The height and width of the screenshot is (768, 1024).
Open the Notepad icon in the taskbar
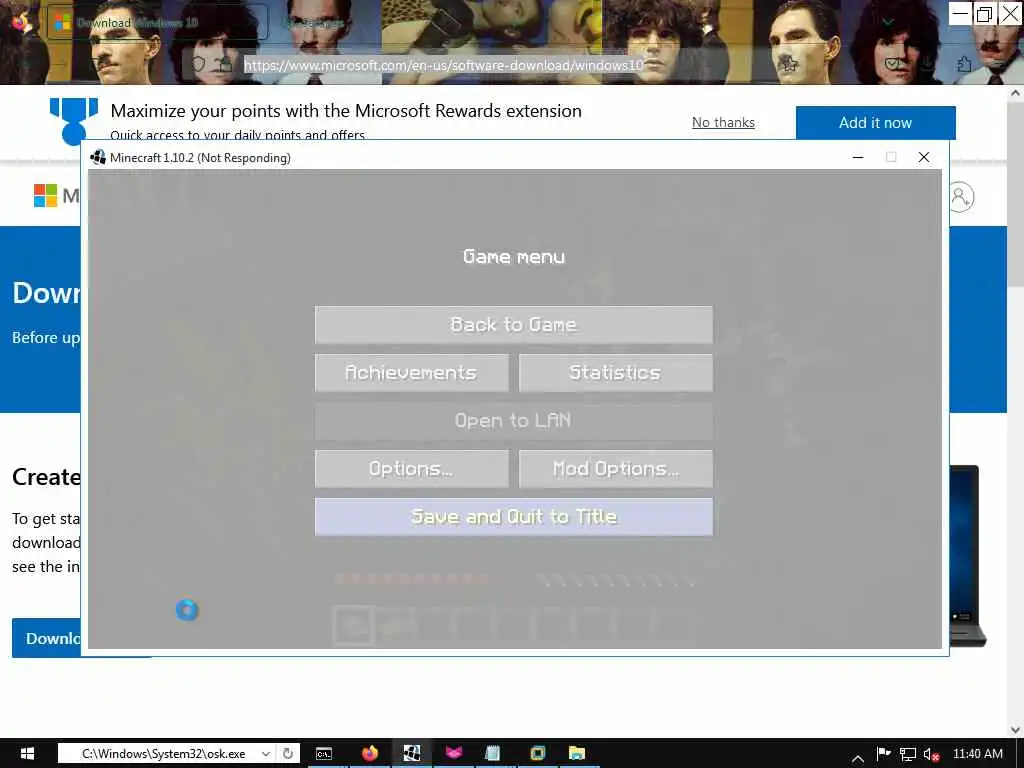click(x=494, y=753)
